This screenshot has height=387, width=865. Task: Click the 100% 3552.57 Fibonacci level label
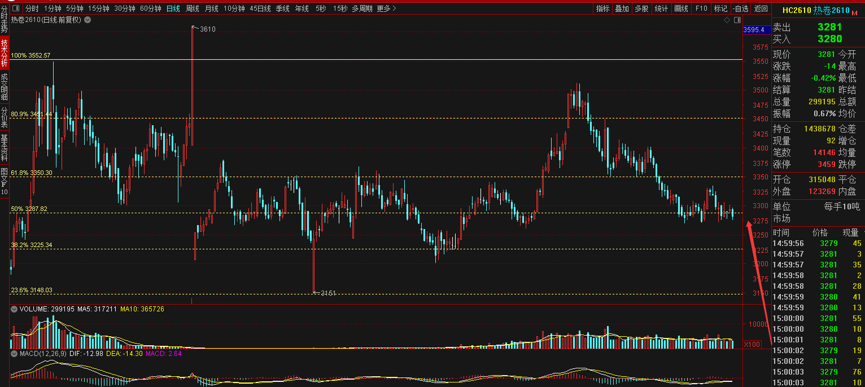pyautogui.click(x=31, y=56)
